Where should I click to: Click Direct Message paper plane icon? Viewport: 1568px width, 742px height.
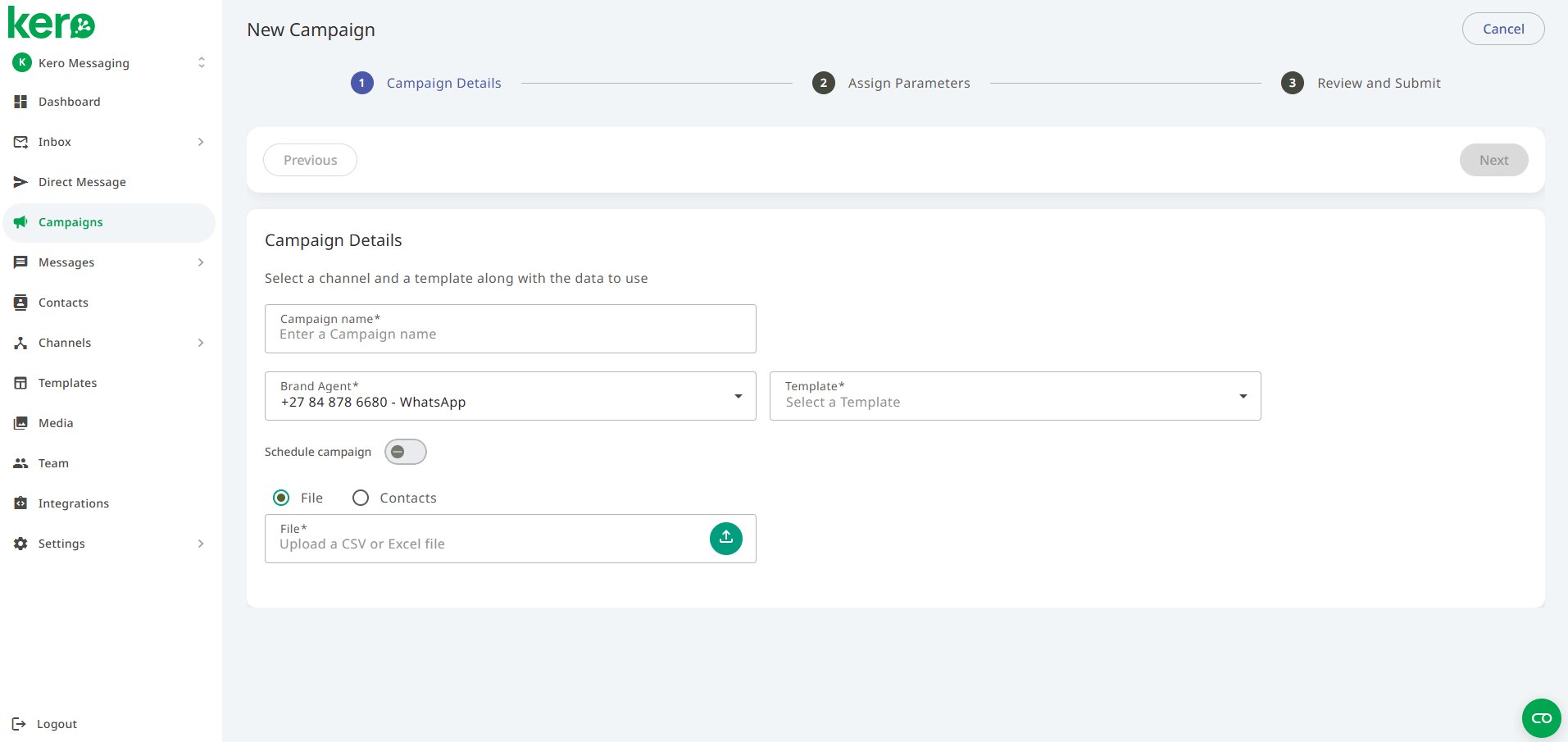pos(20,182)
